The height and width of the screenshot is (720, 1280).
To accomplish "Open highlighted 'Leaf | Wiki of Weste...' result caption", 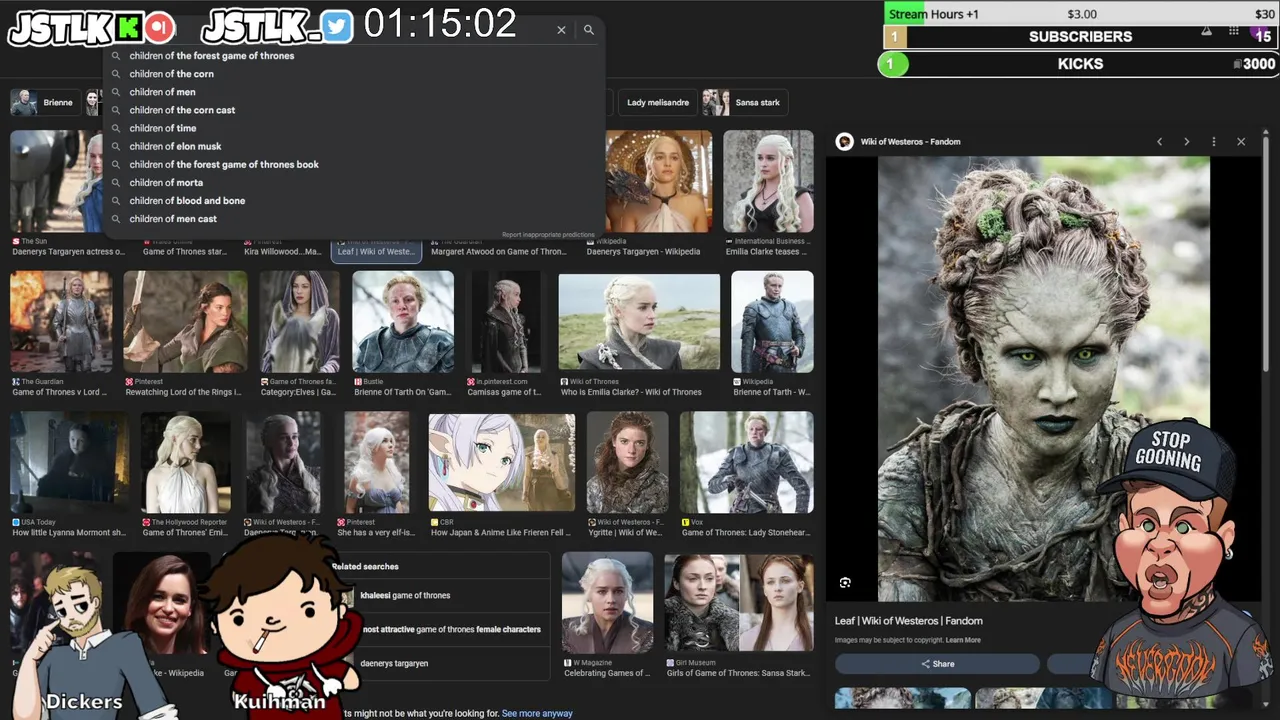I will coord(376,251).
